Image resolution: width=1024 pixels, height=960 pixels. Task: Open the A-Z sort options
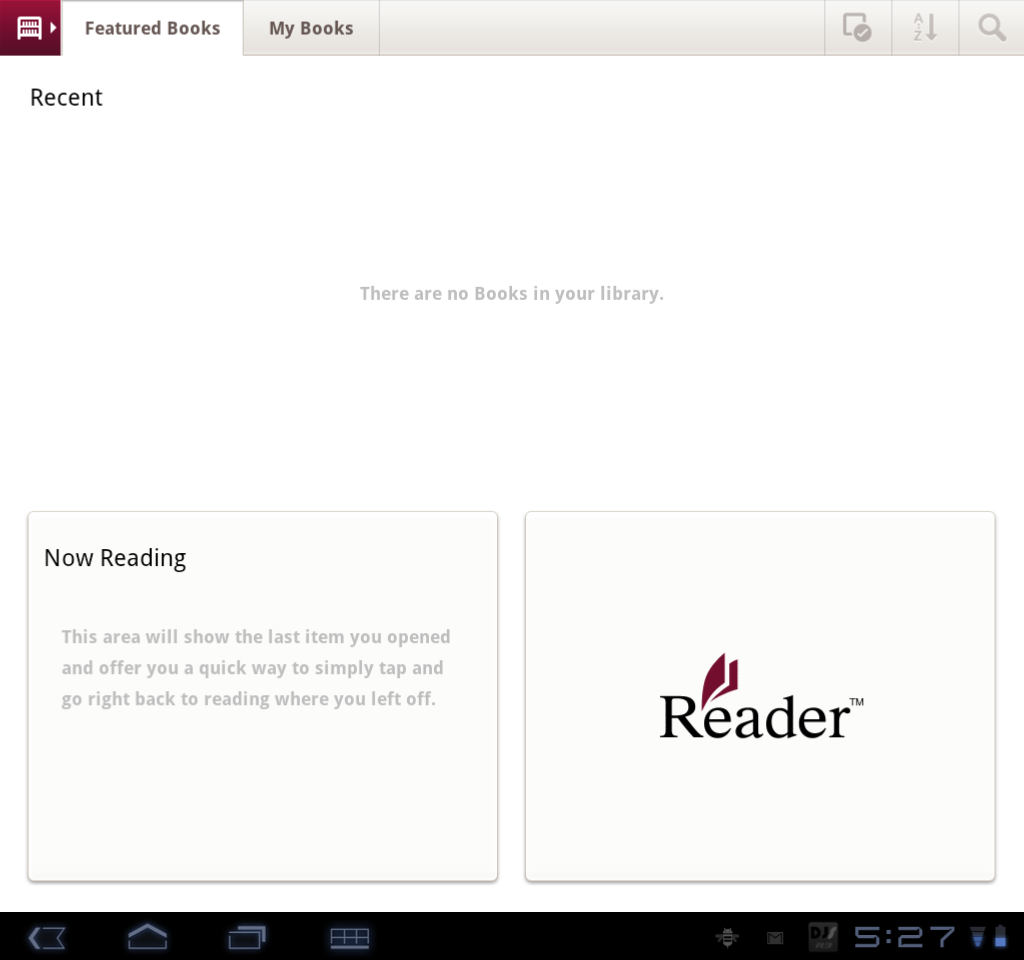pos(925,28)
